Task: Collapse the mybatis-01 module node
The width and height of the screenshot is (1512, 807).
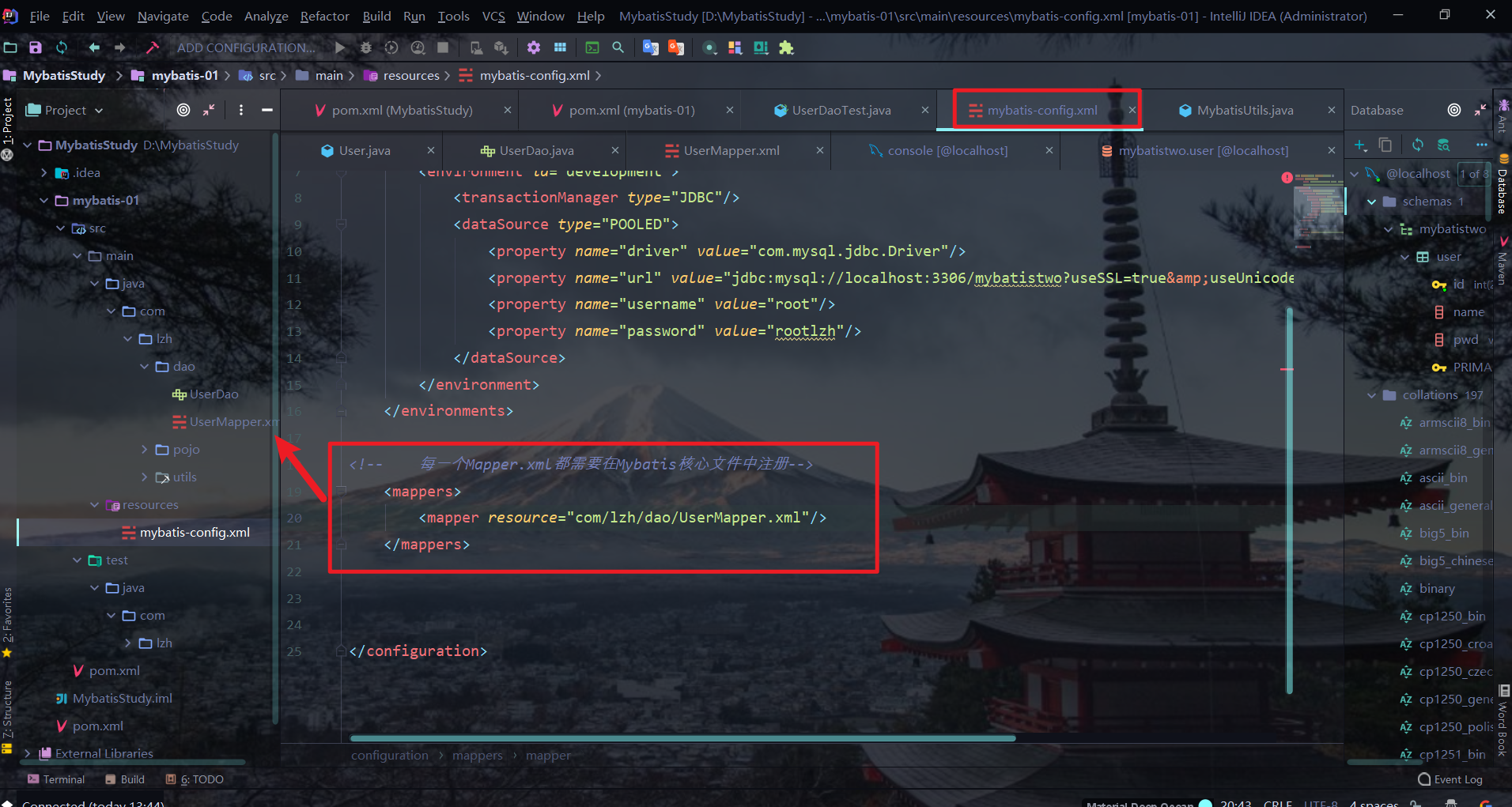Action: tap(44, 200)
